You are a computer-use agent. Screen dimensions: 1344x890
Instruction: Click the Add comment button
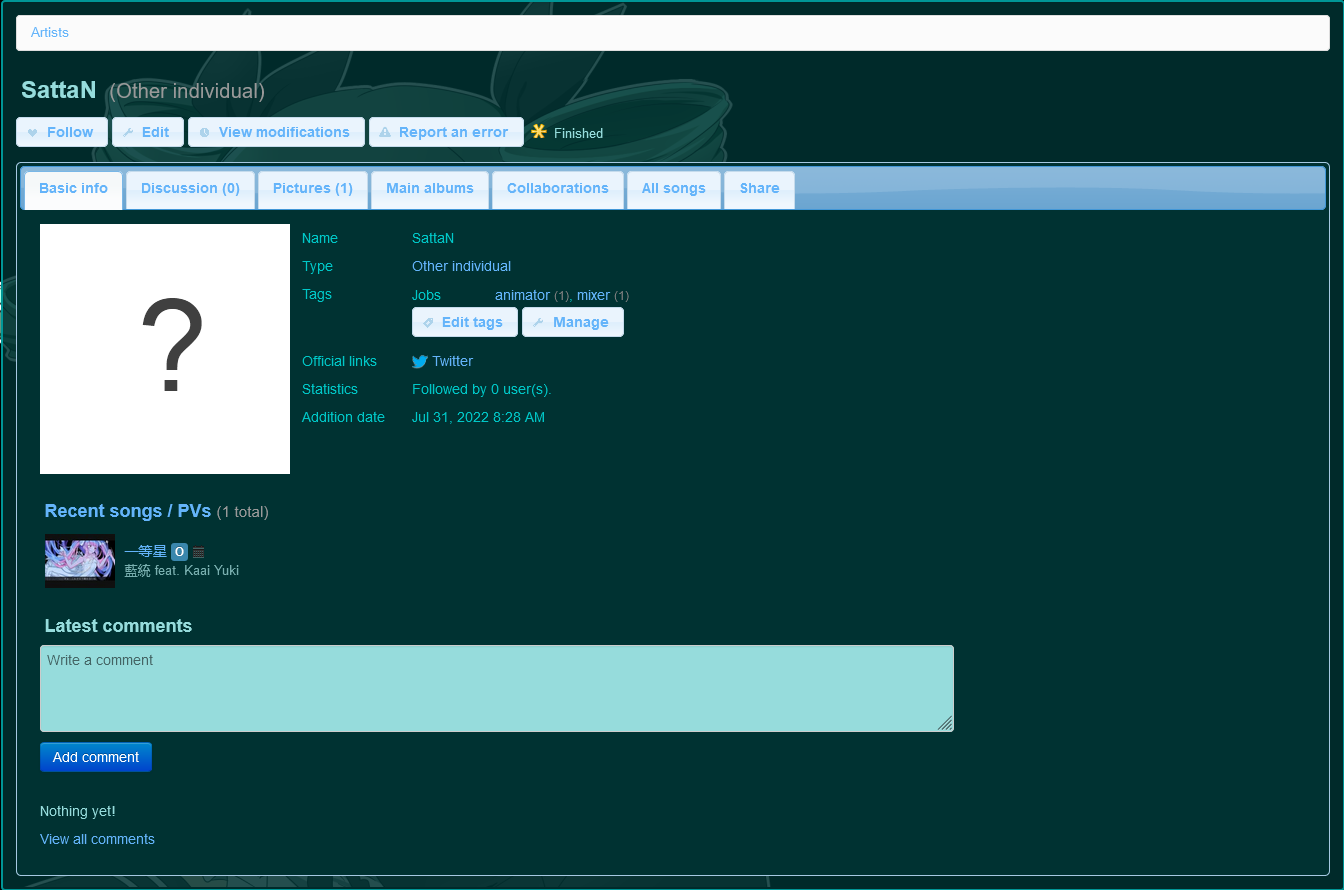point(96,757)
